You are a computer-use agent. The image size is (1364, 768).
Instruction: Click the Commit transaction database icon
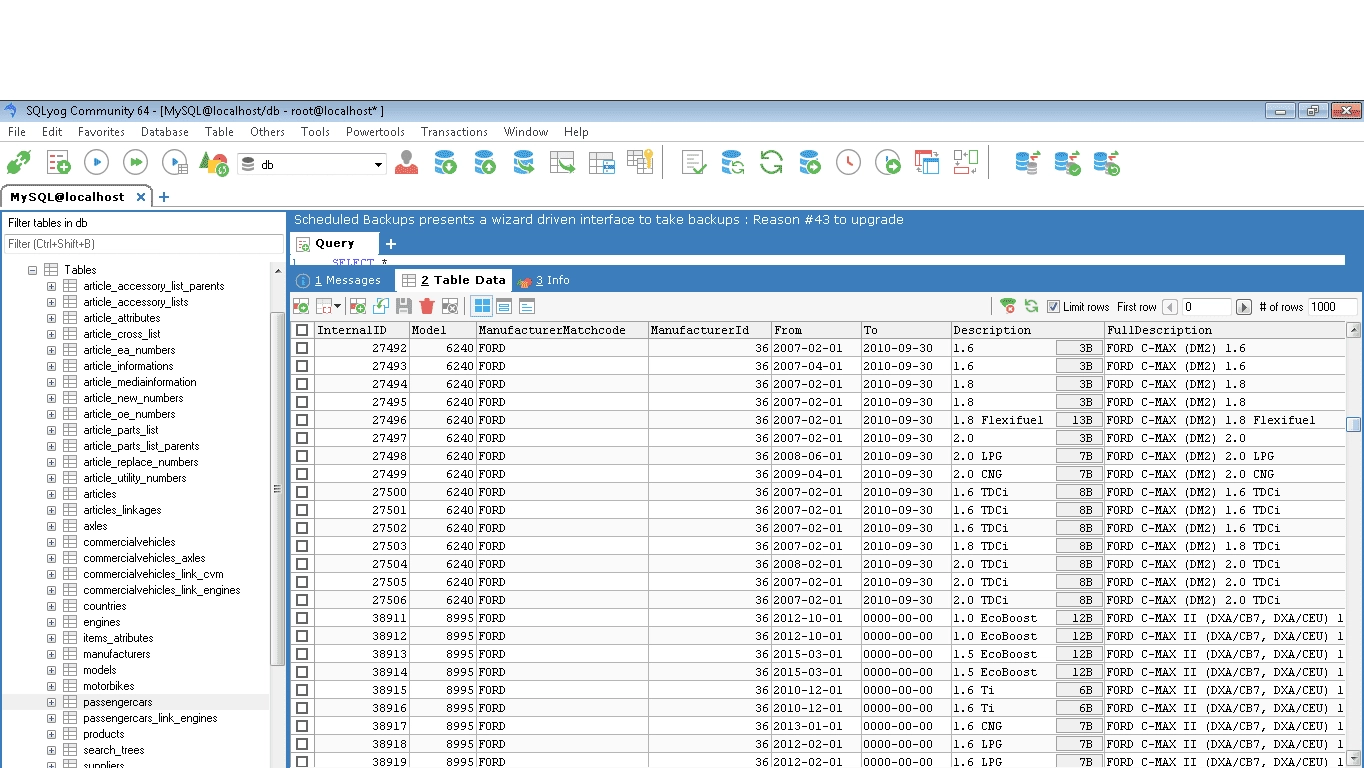(1067, 163)
